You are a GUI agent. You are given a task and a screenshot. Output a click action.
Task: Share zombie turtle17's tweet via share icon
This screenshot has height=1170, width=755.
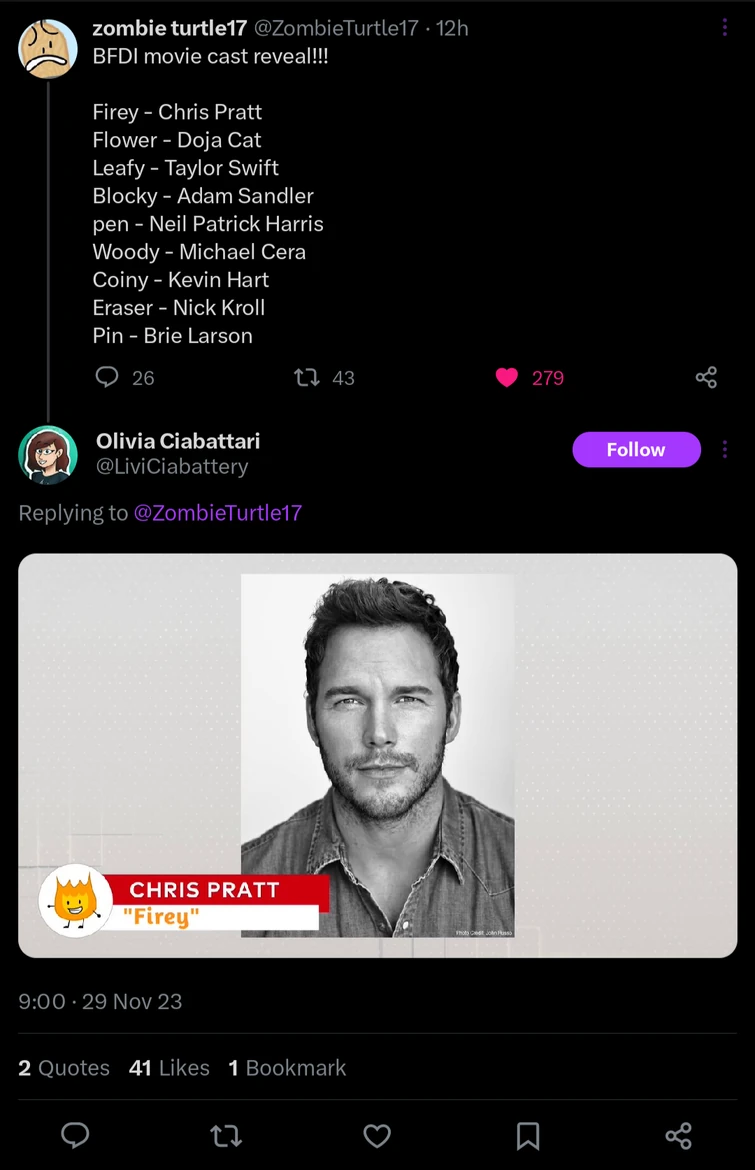[x=706, y=377]
